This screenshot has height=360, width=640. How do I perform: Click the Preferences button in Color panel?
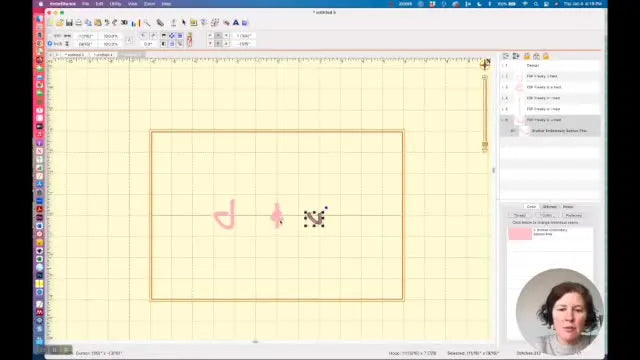pyautogui.click(x=573, y=215)
